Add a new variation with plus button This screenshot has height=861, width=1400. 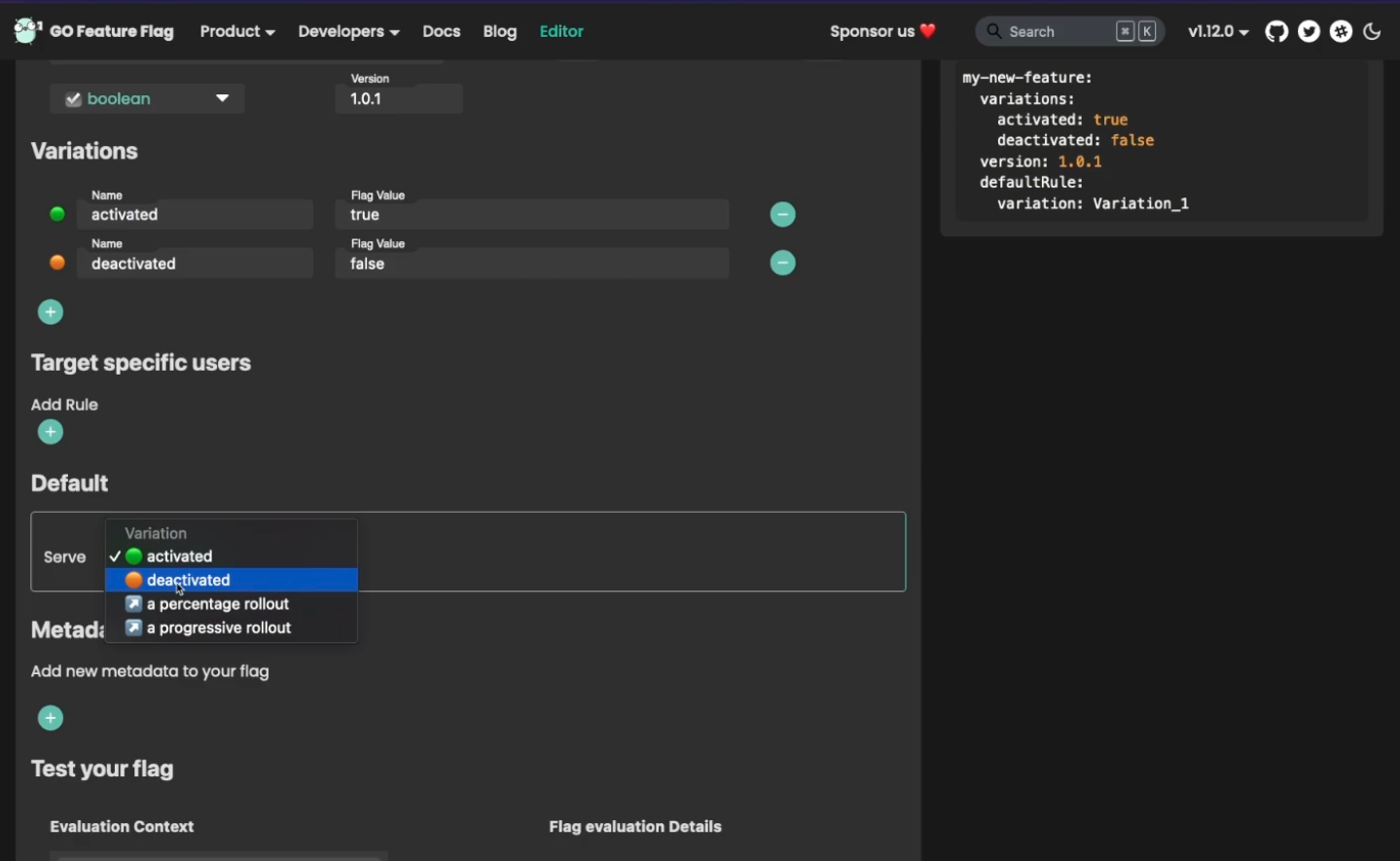[x=51, y=312]
